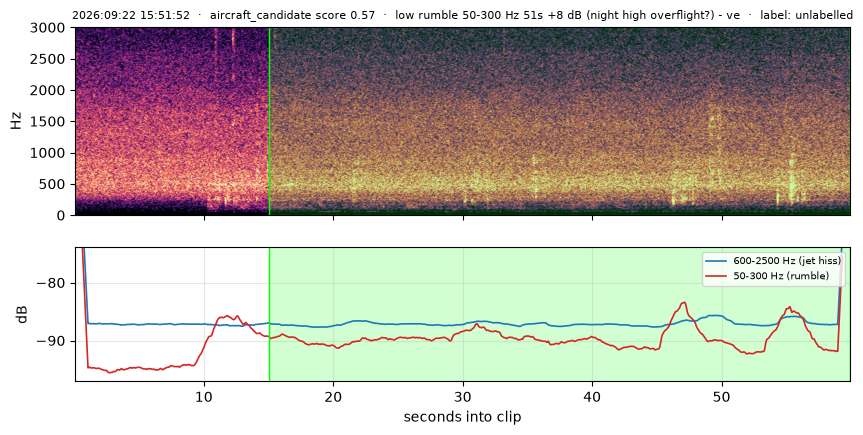Click spectrogram y-tick label '500'
863x435 pixels.
(54, 184)
